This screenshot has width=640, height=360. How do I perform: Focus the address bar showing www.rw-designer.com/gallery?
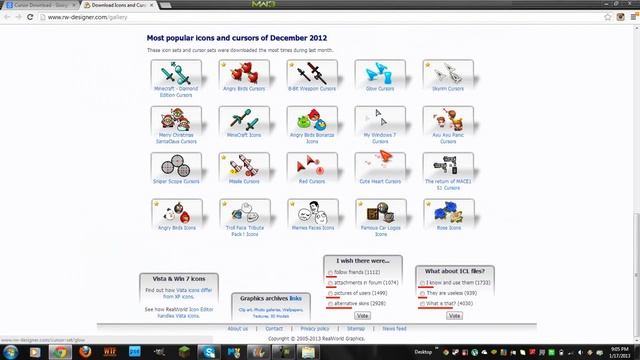(320, 17)
